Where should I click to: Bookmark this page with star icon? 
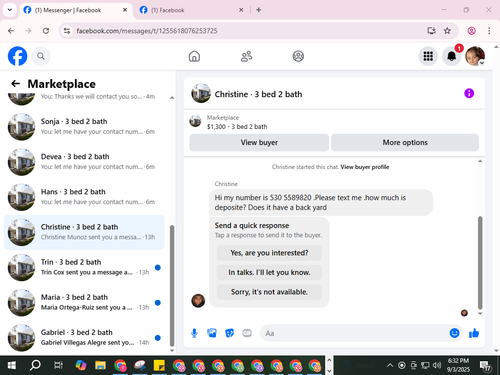(x=447, y=31)
